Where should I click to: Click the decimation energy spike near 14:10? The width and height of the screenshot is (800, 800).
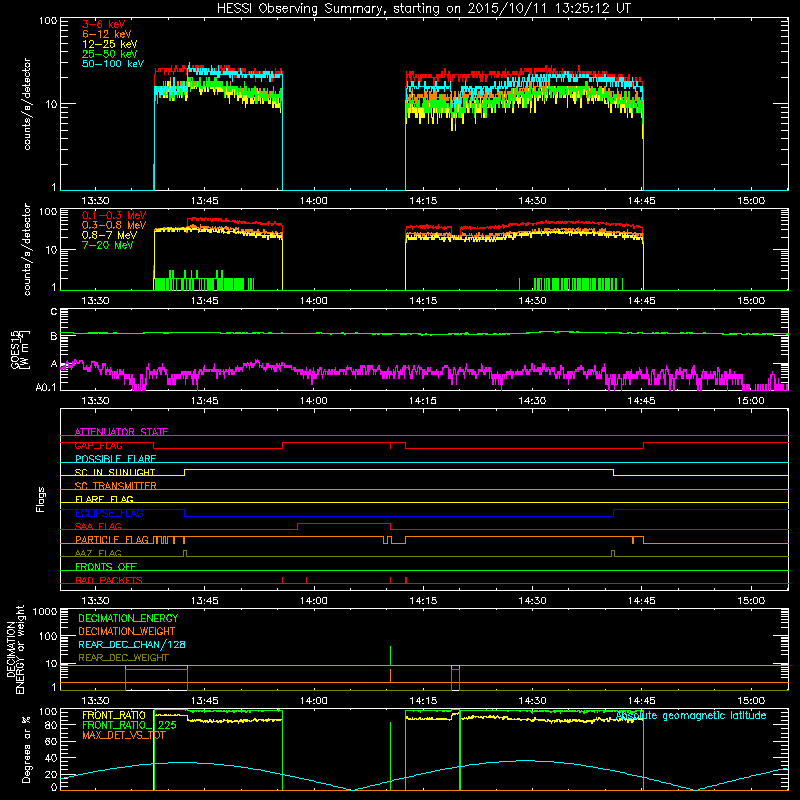[390, 656]
